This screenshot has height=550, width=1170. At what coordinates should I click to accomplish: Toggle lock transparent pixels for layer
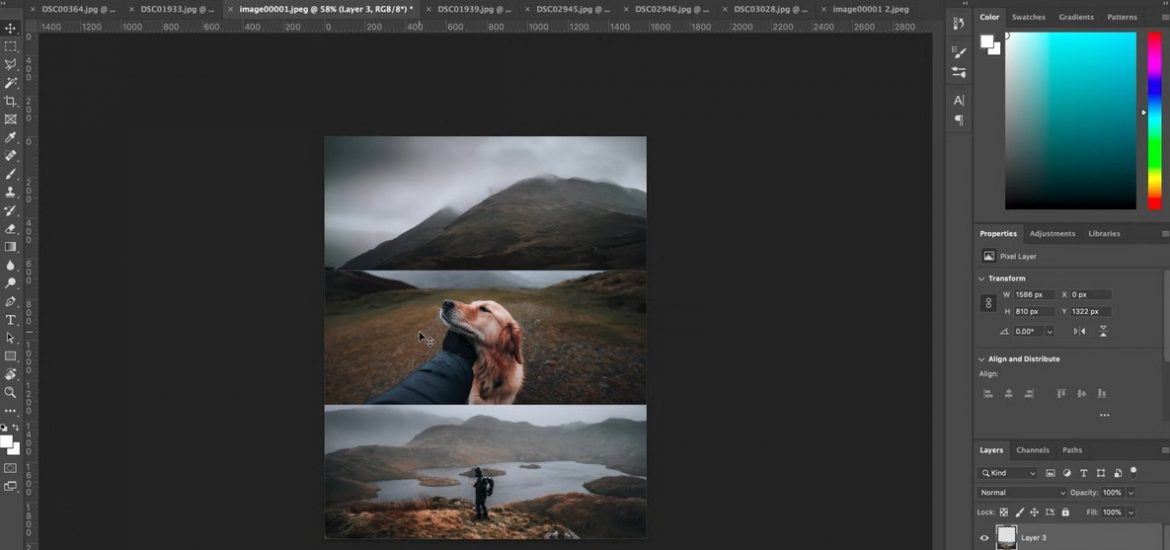tap(1004, 512)
